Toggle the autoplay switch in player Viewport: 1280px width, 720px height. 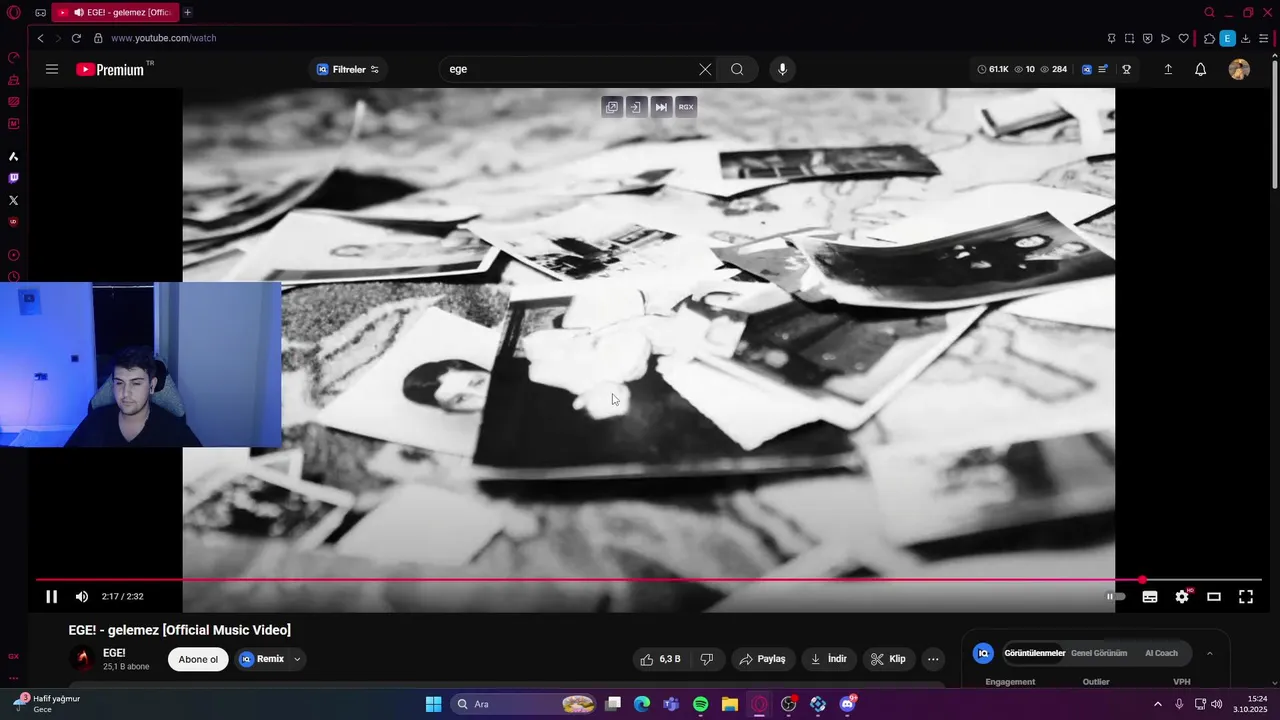click(x=1115, y=597)
